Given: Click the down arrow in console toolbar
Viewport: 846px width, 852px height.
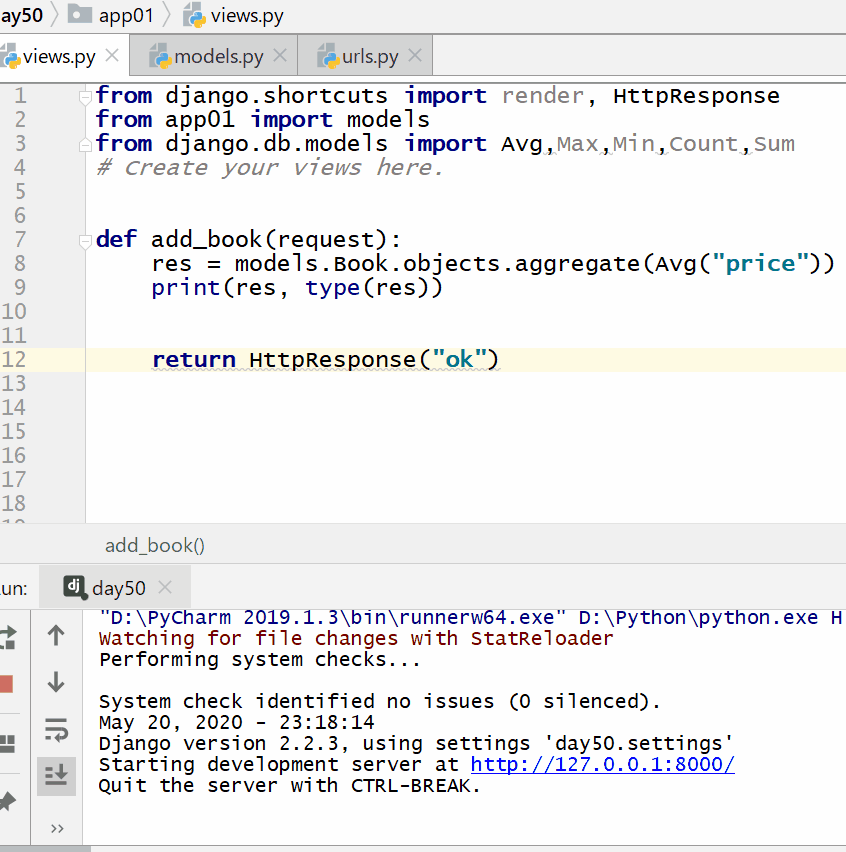Looking at the screenshot, I should [56, 683].
